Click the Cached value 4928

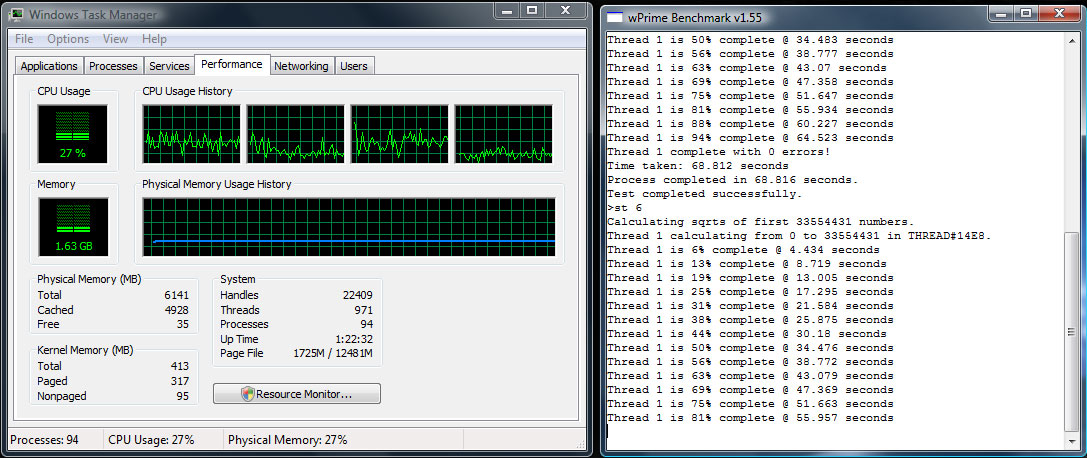176,310
